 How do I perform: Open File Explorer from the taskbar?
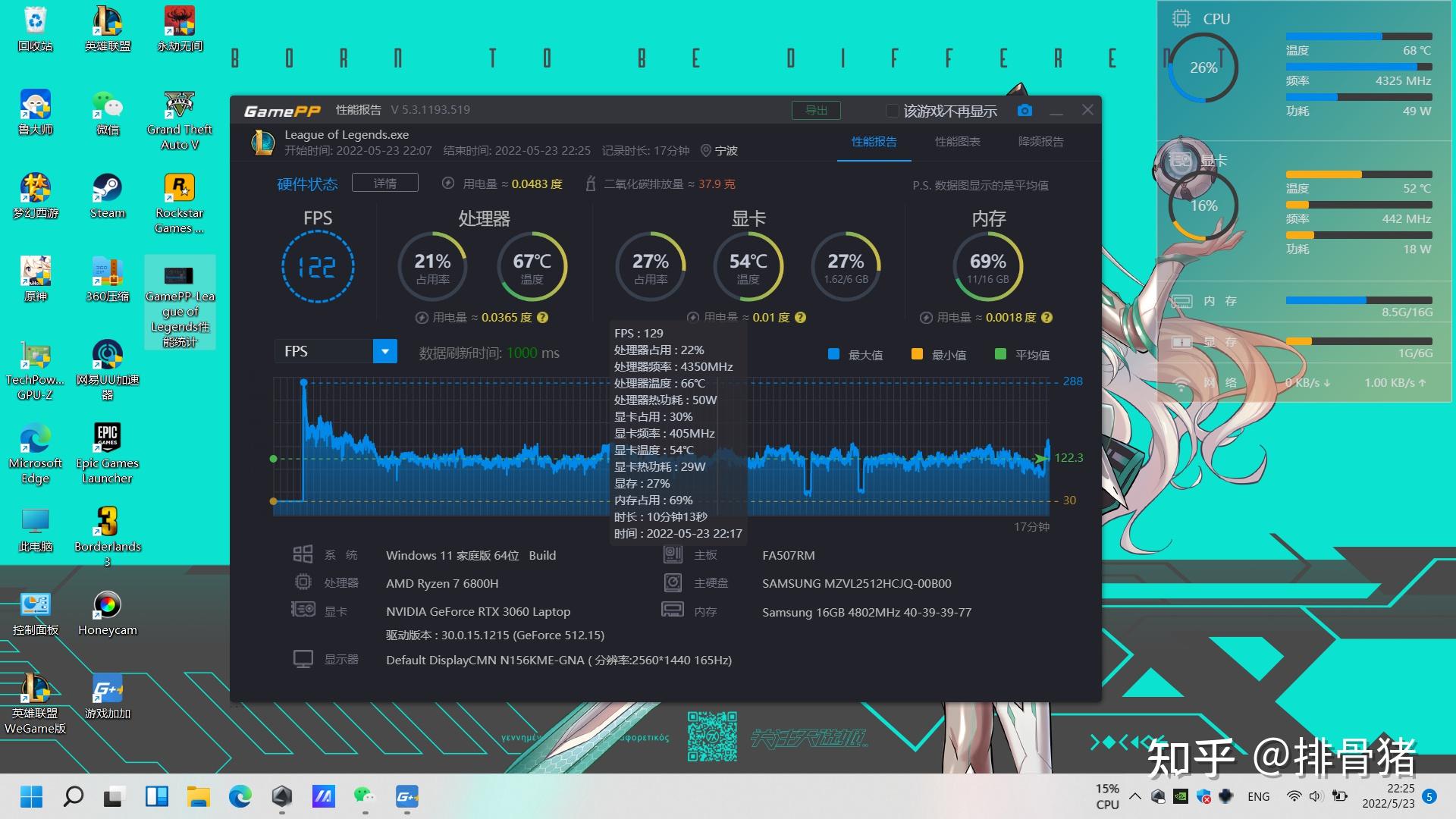tap(198, 796)
